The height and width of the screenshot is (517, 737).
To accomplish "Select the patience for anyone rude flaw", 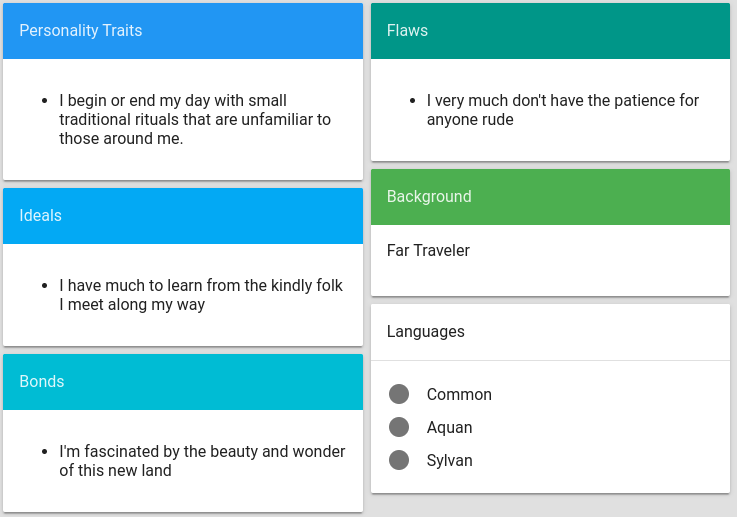I will tap(562, 110).
